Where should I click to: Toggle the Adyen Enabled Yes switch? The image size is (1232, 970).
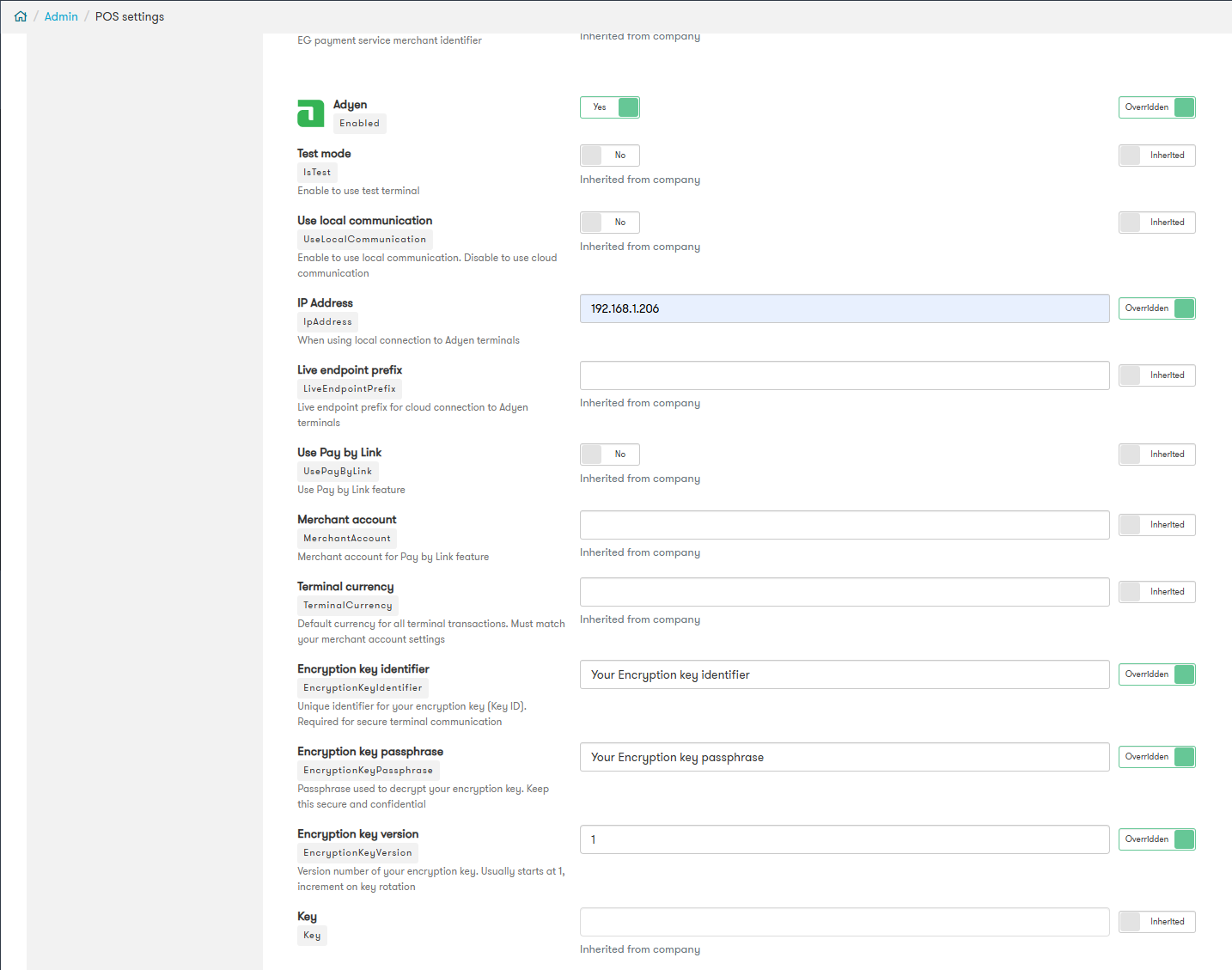pos(610,107)
